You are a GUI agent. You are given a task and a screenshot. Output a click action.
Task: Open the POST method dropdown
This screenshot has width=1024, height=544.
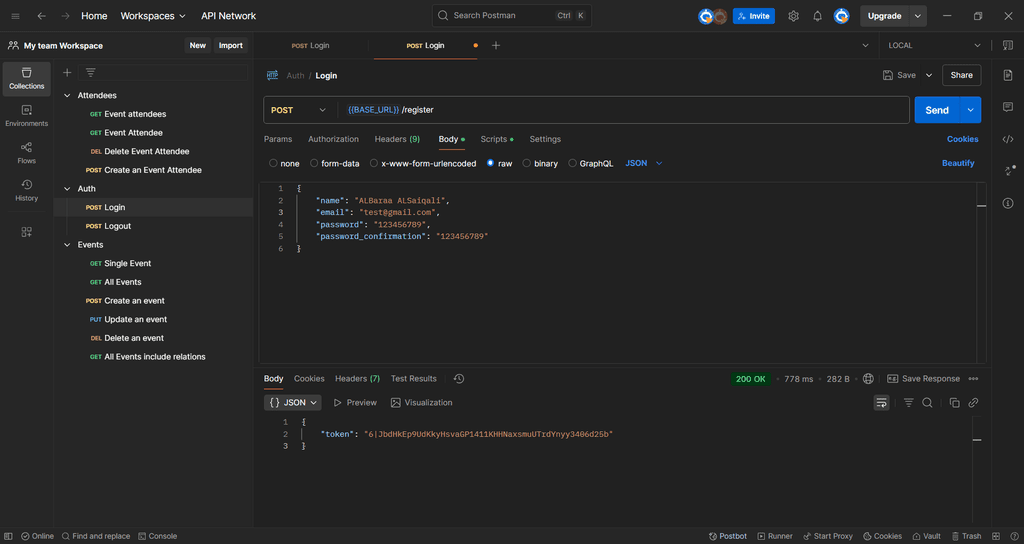click(299, 110)
